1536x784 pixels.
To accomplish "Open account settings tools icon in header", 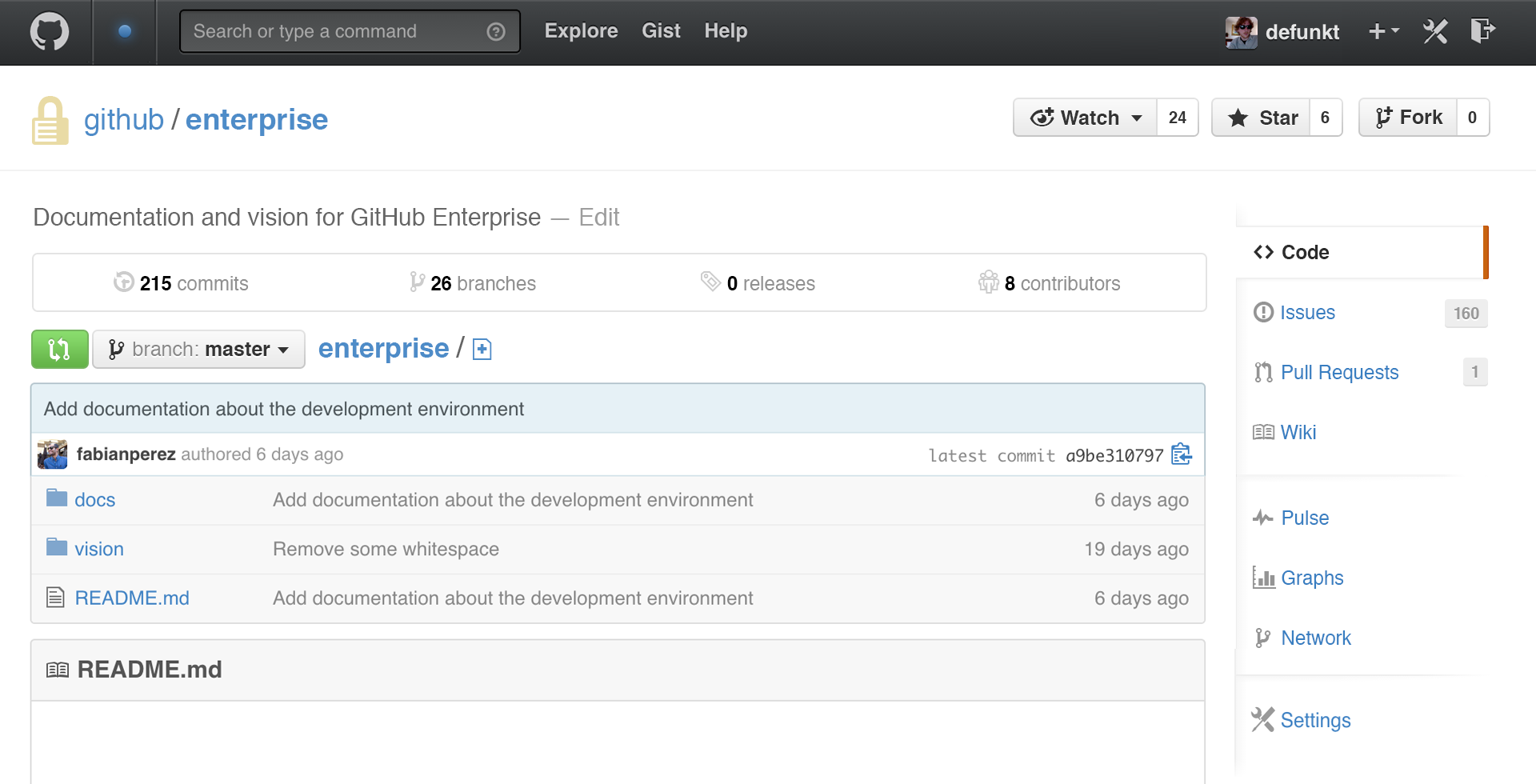I will pyautogui.click(x=1435, y=31).
